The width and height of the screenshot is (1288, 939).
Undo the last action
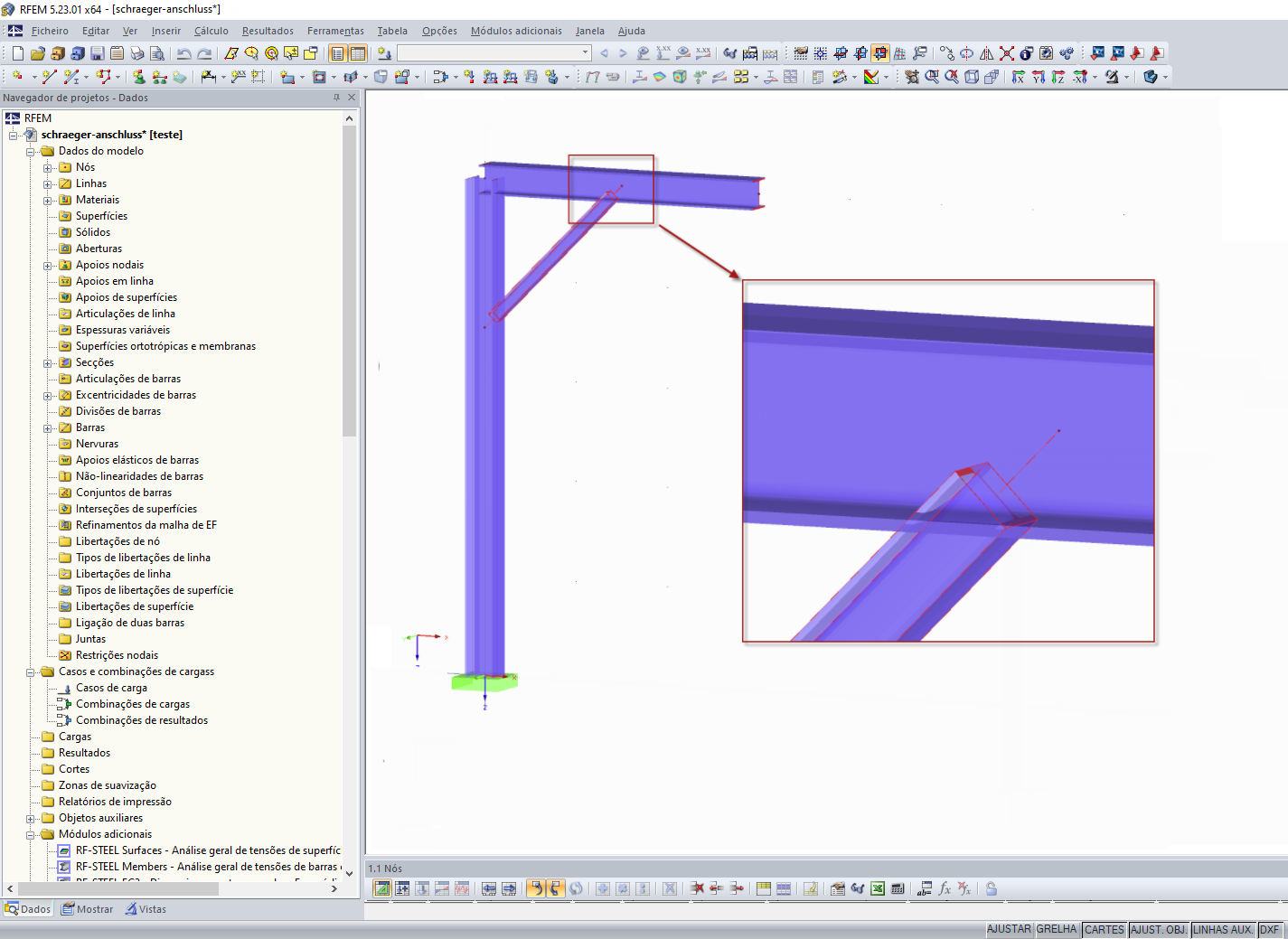(184, 53)
